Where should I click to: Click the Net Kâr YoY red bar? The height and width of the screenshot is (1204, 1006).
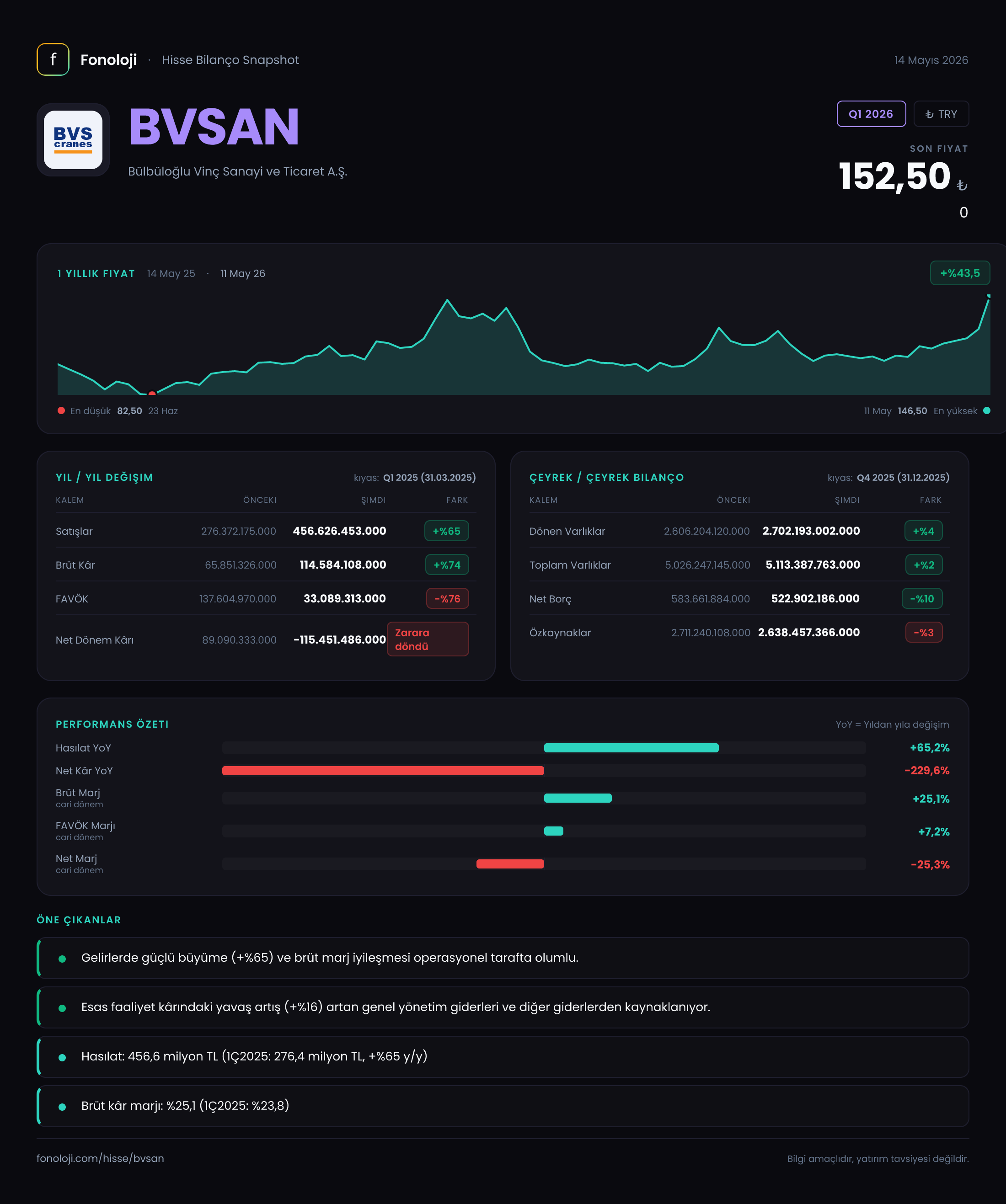383,771
